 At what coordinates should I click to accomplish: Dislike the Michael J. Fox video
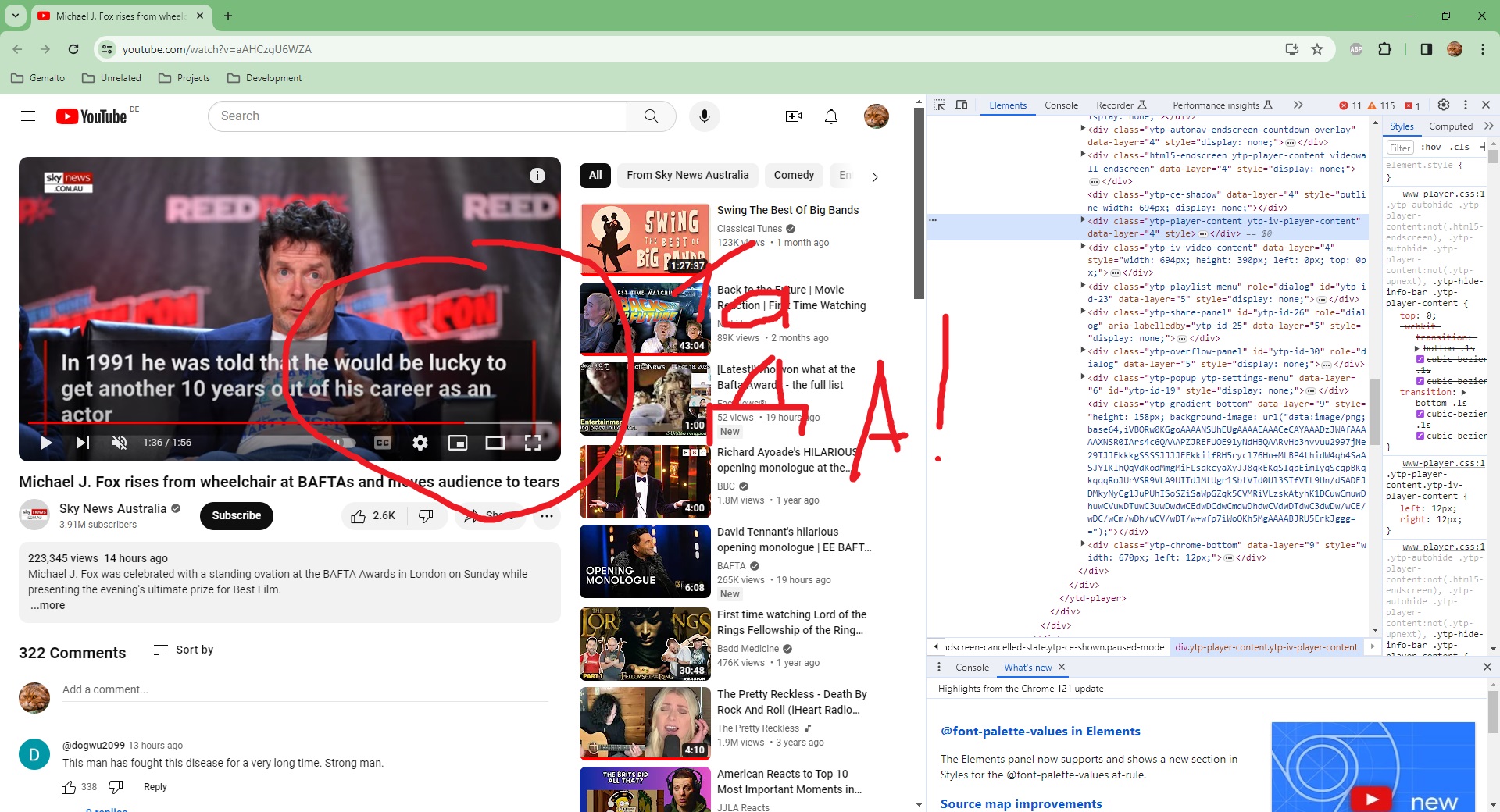[426, 516]
